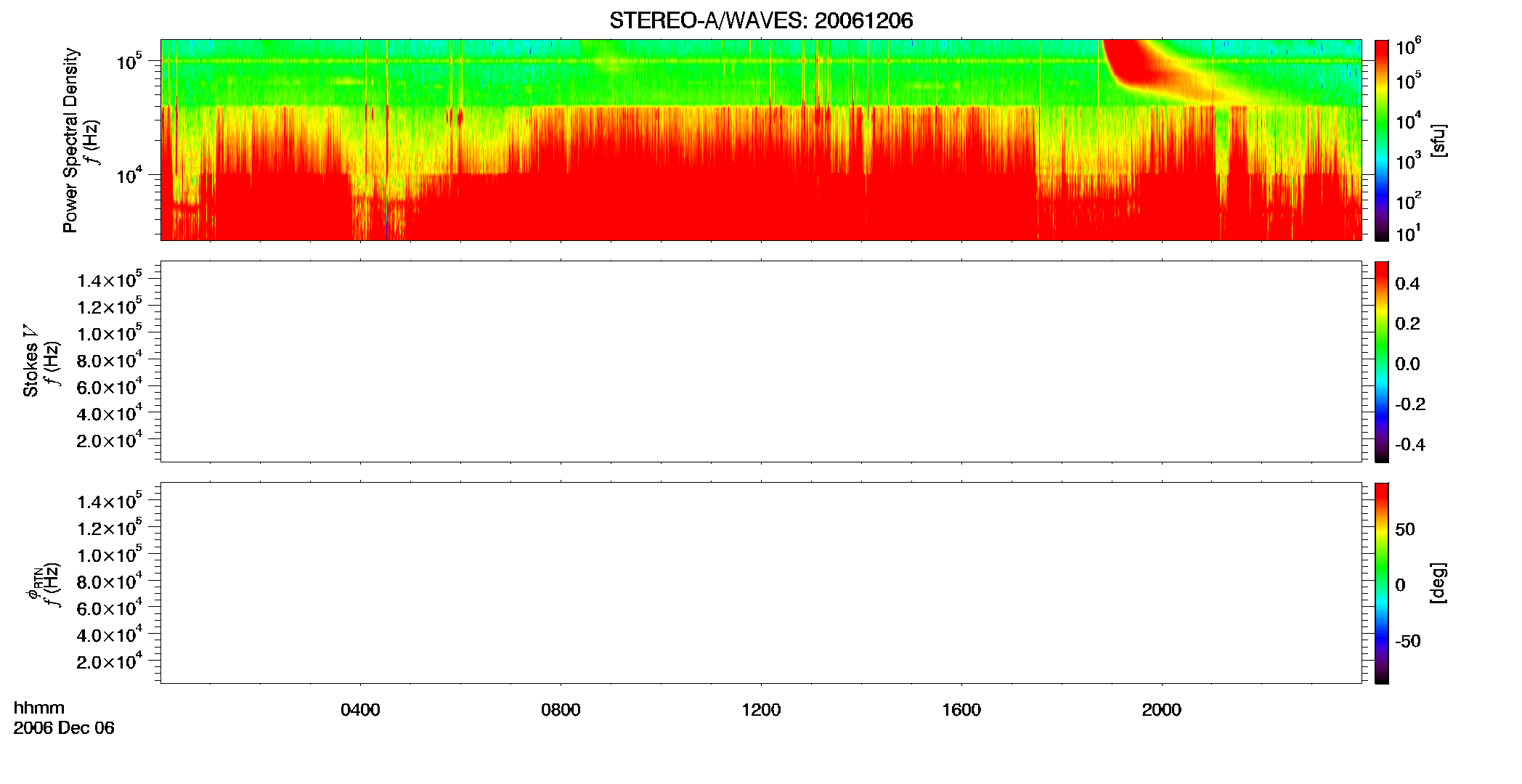This screenshot has width=1522, height=784.
Task: Click the 0800 time axis label
Action: click(561, 710)
